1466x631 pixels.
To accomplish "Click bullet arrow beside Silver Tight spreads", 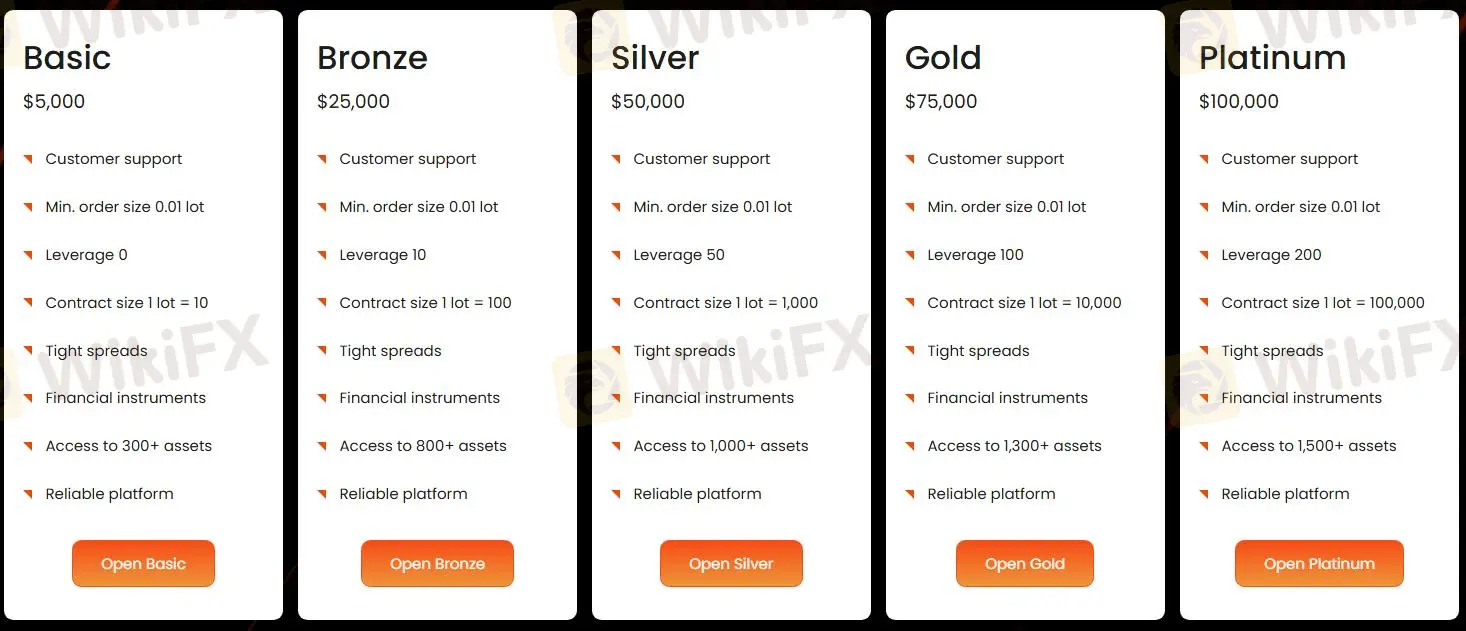I will click(616, 350).
